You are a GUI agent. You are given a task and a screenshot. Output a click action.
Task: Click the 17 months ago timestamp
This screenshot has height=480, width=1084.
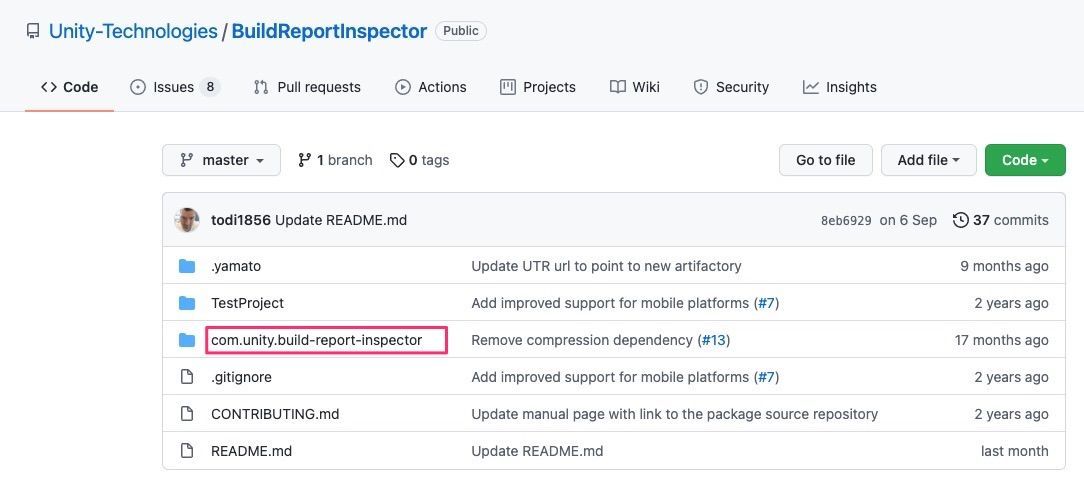coord(1002,340)
